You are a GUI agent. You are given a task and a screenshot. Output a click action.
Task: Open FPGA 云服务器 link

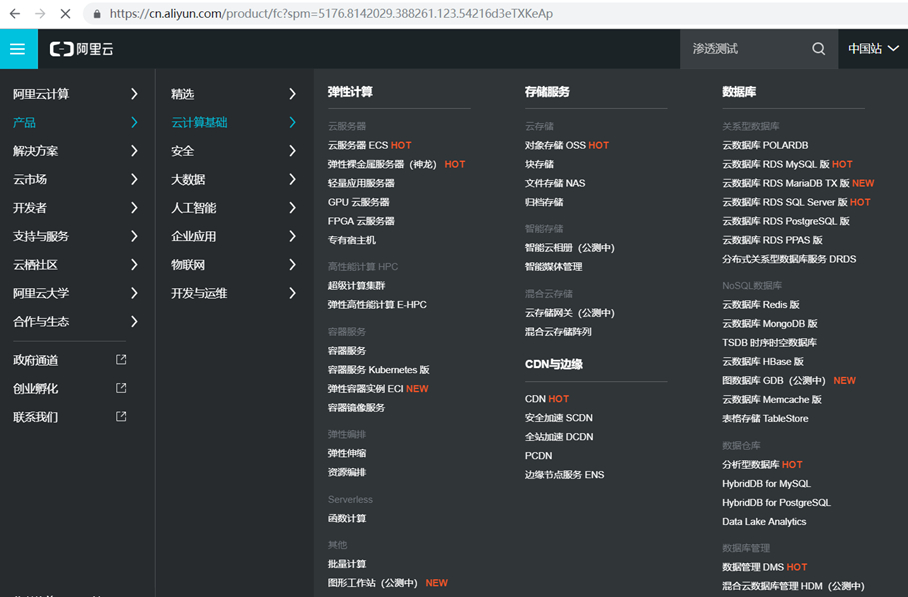tap(361, 221)
